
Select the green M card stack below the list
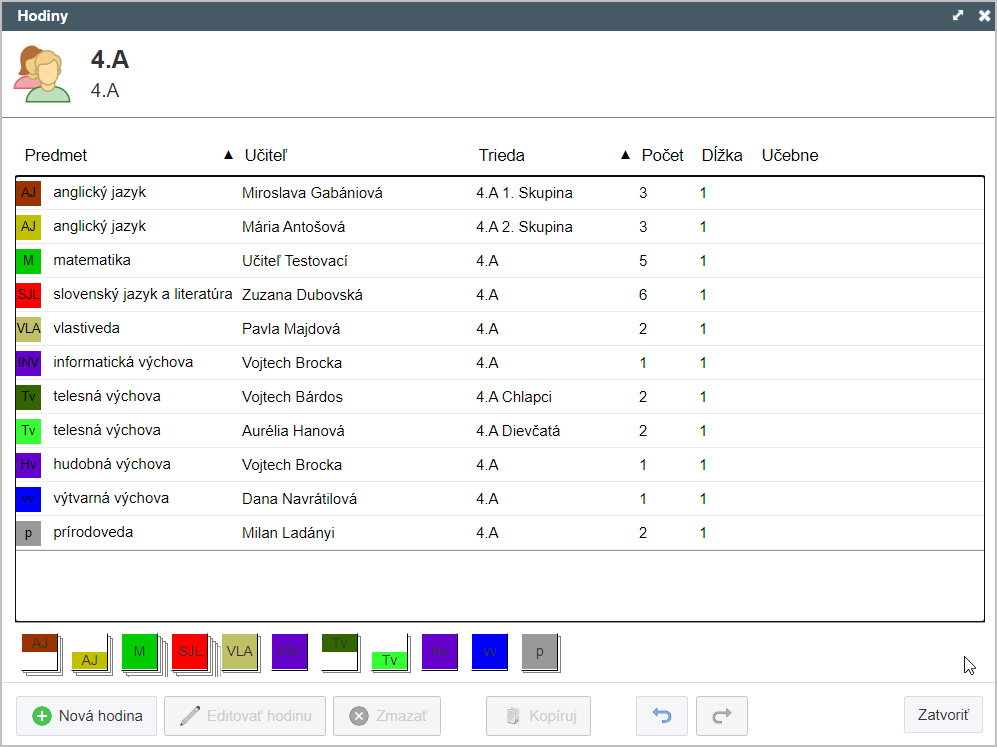point(140,651)
